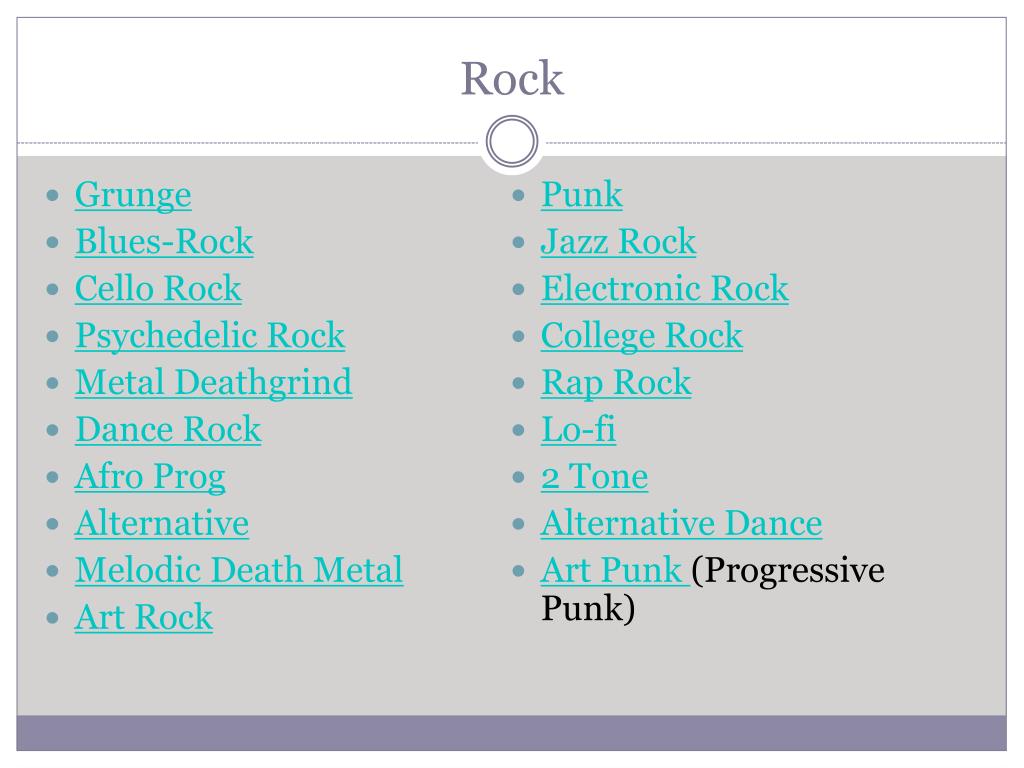Follow the Melodic Death Metal link

[x=239, y=571]
